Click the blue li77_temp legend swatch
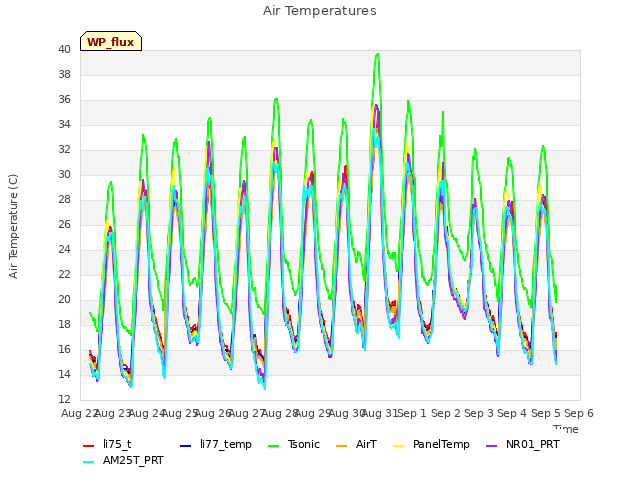 point(186,445)
